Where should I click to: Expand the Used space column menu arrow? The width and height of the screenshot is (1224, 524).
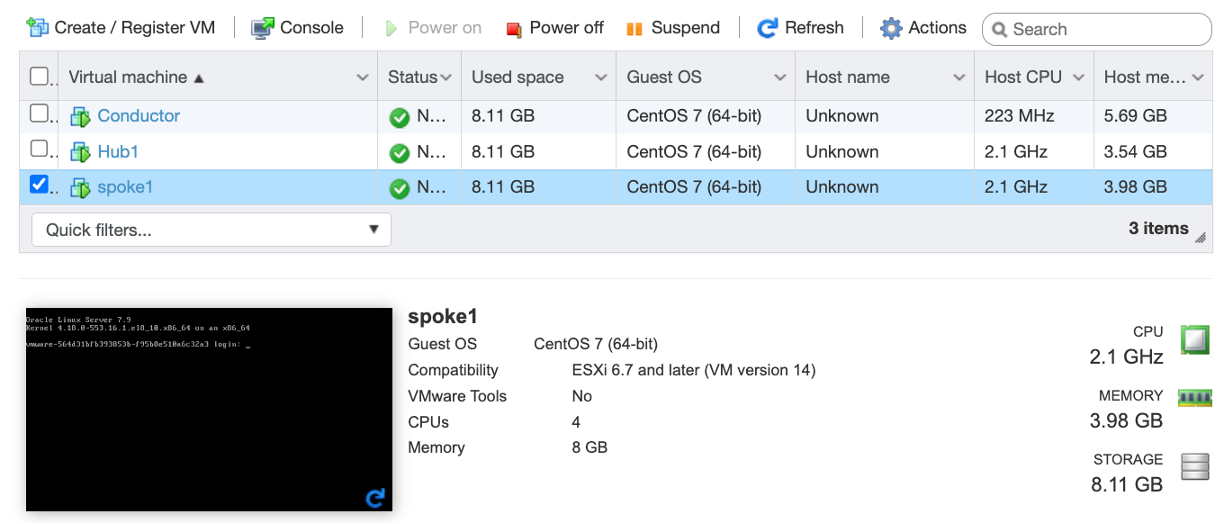point(601,77)
